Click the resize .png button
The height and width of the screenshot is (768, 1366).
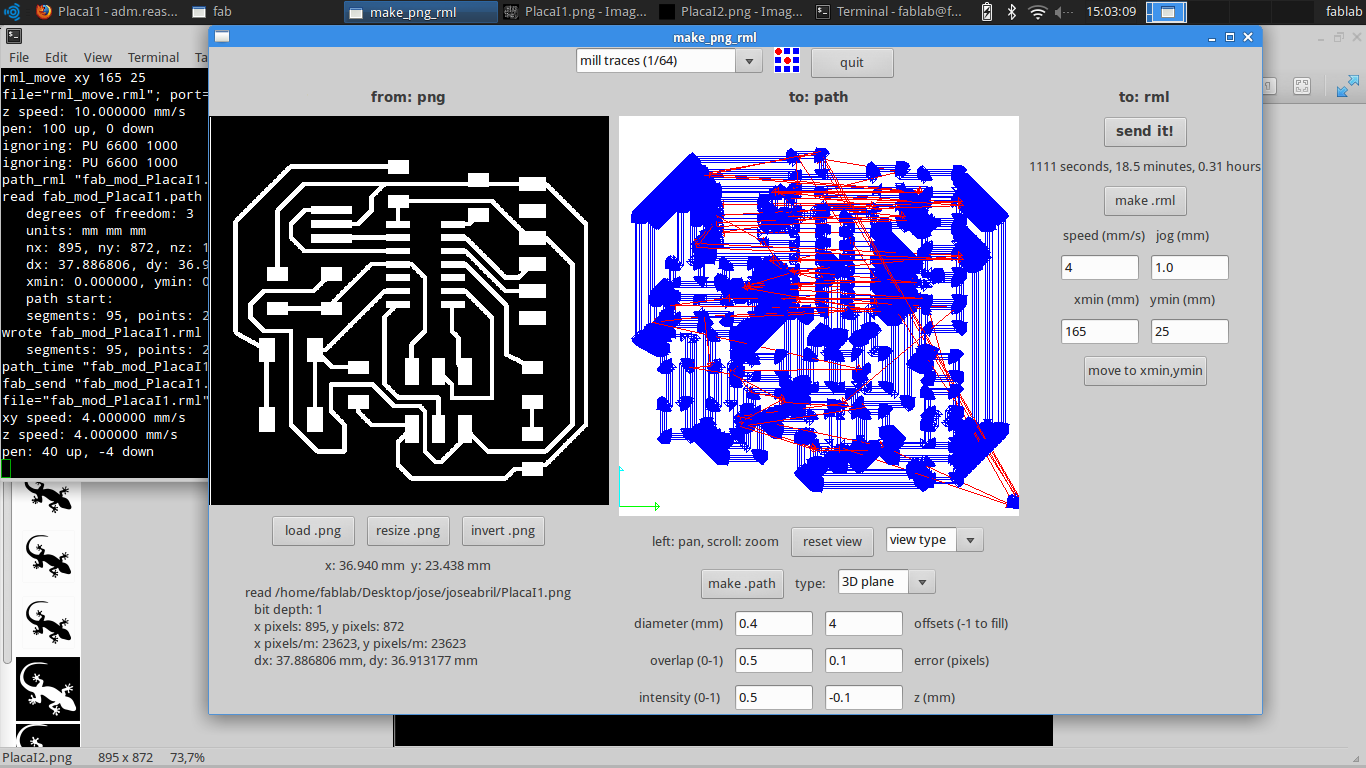408,530
